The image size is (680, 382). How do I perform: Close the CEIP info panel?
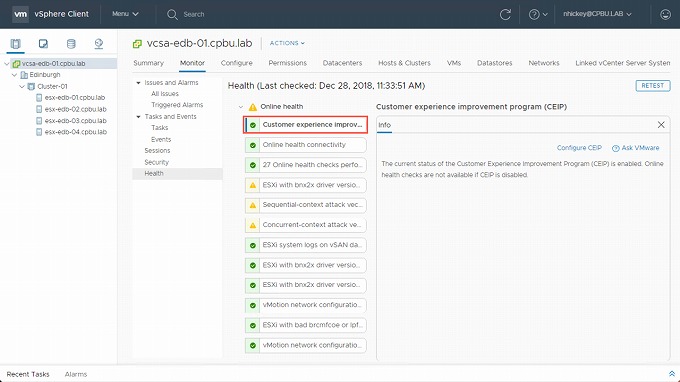[661, 125]
